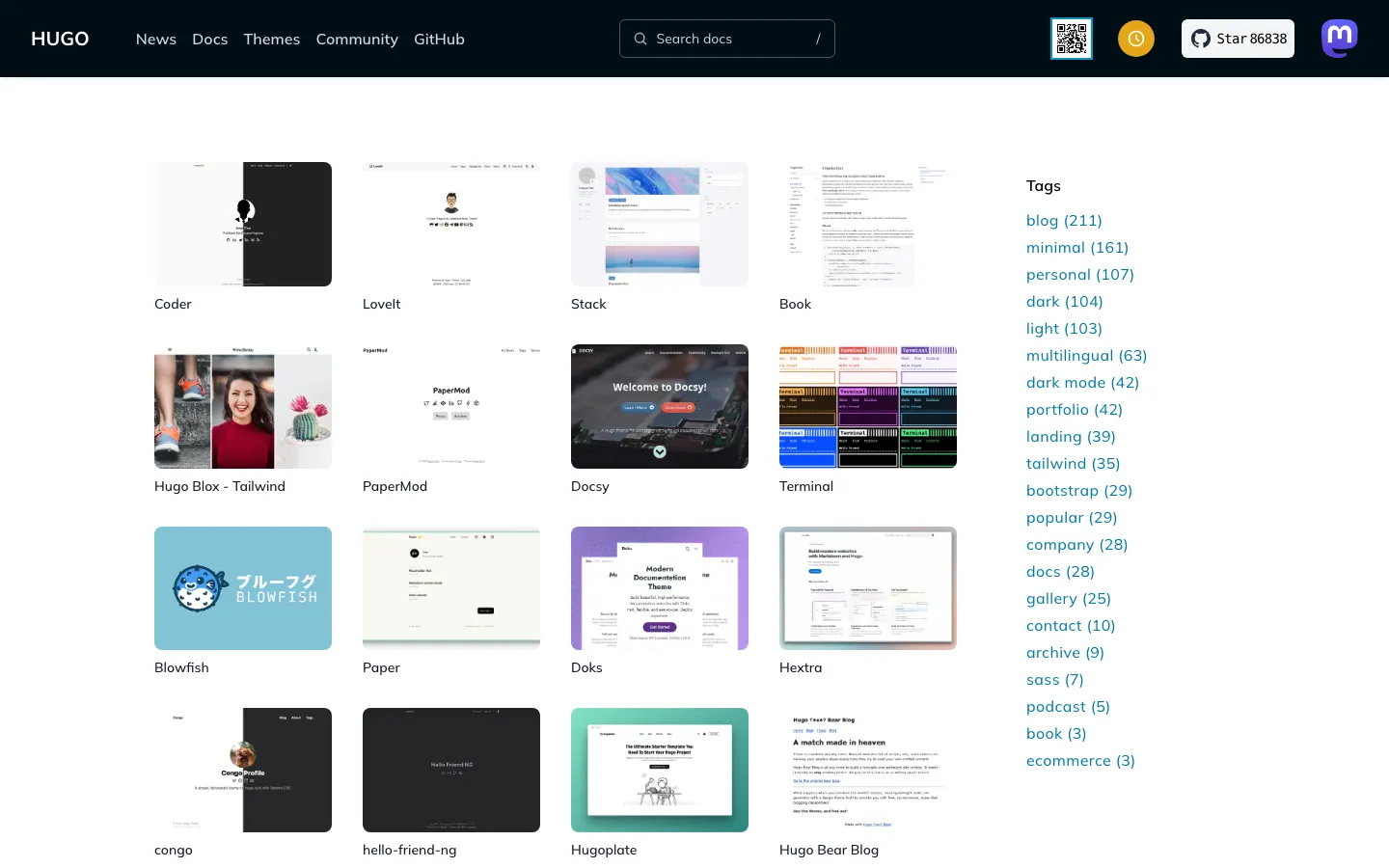The image size is (1389, 868).
Task: Filter by the light (103) tag
Action: tap(1064, 329)
